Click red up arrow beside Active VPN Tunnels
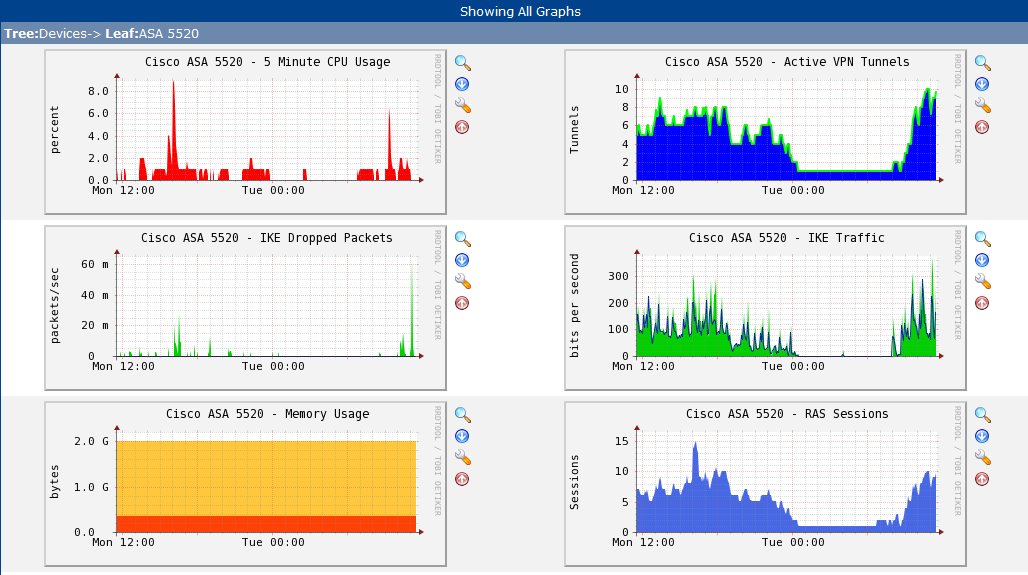 pyautogui.click(x=982, y=127)
